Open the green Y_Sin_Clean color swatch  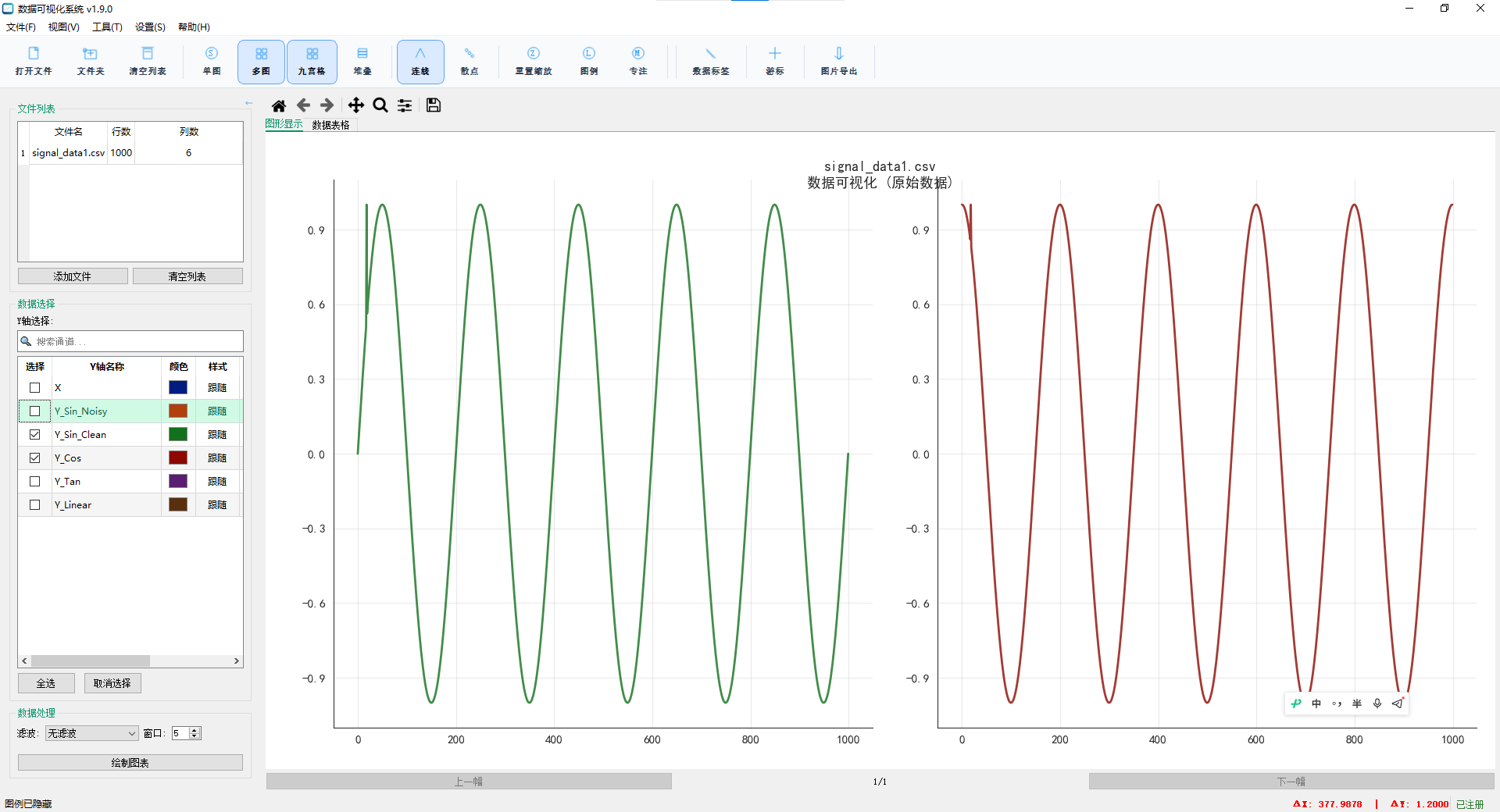pos(178,435)
